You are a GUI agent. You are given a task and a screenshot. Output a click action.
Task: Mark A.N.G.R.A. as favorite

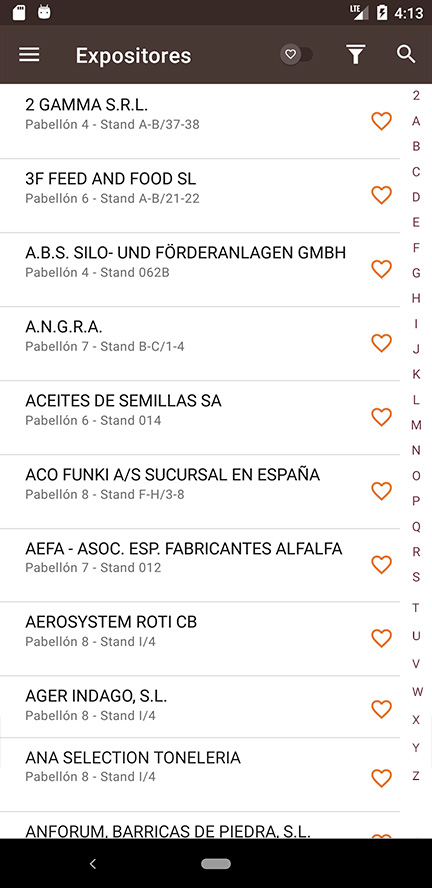(381, 343)
